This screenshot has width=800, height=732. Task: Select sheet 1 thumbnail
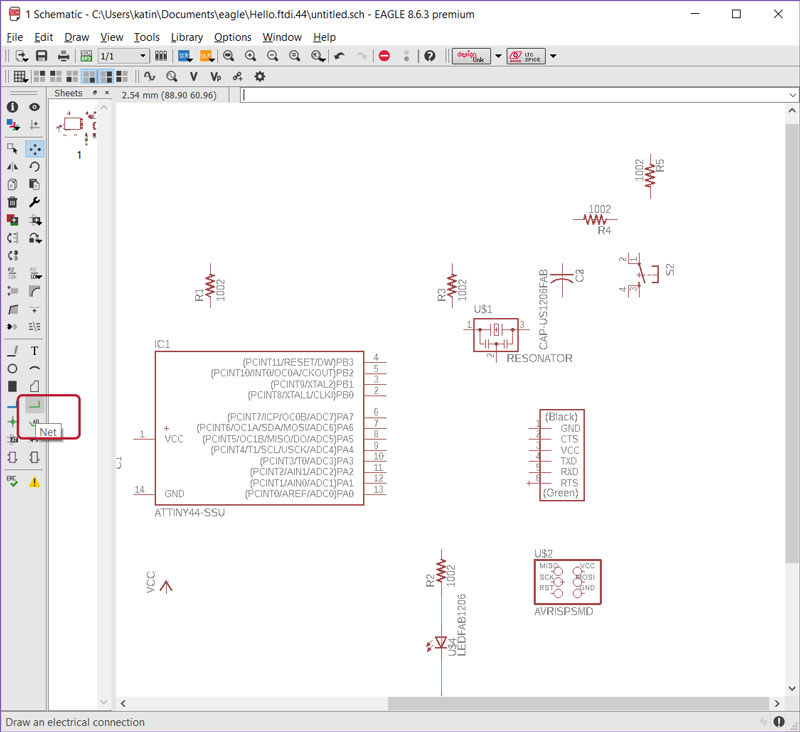[x=78, y=130]
